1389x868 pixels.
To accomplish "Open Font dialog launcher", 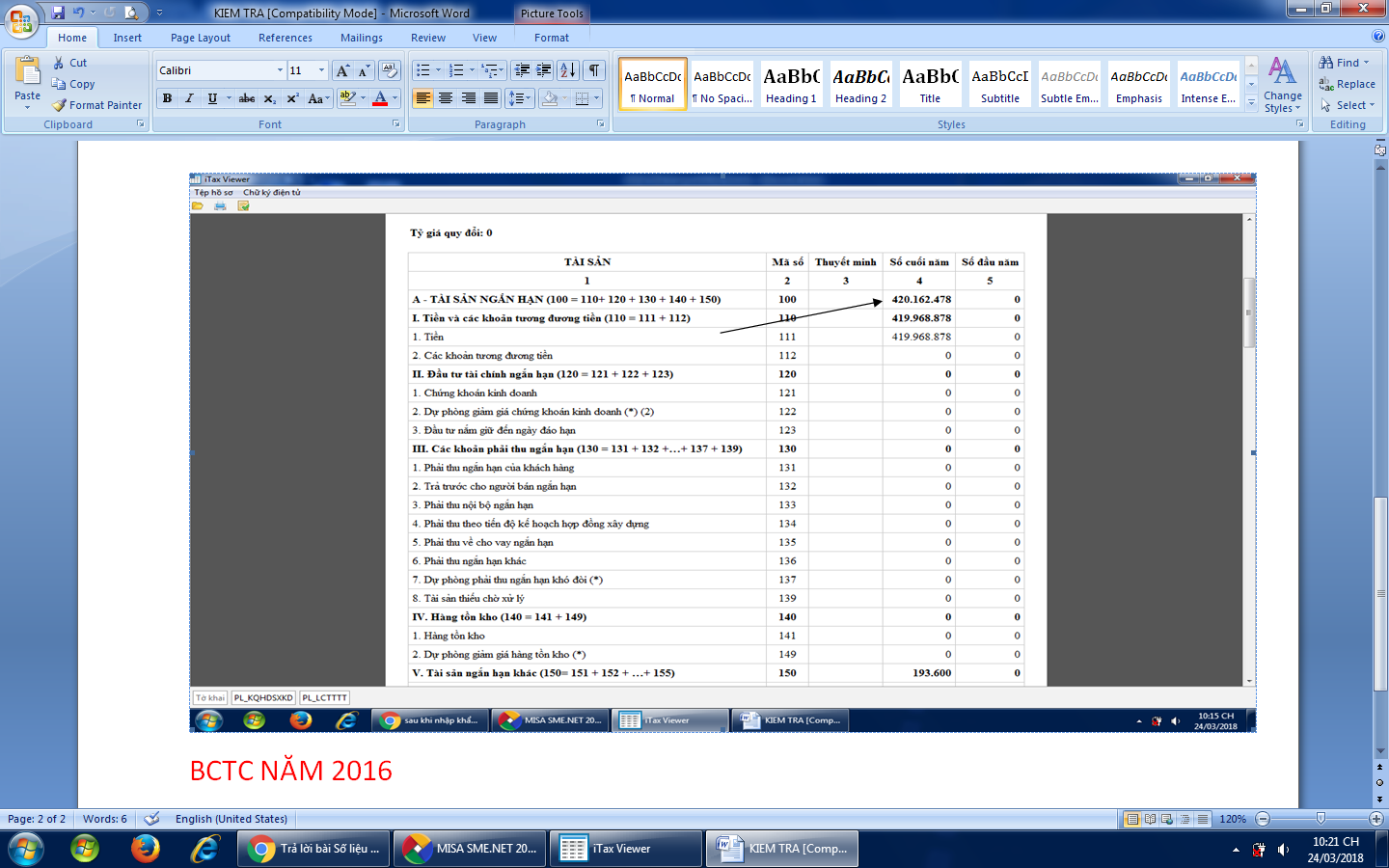I will (395, 124).
